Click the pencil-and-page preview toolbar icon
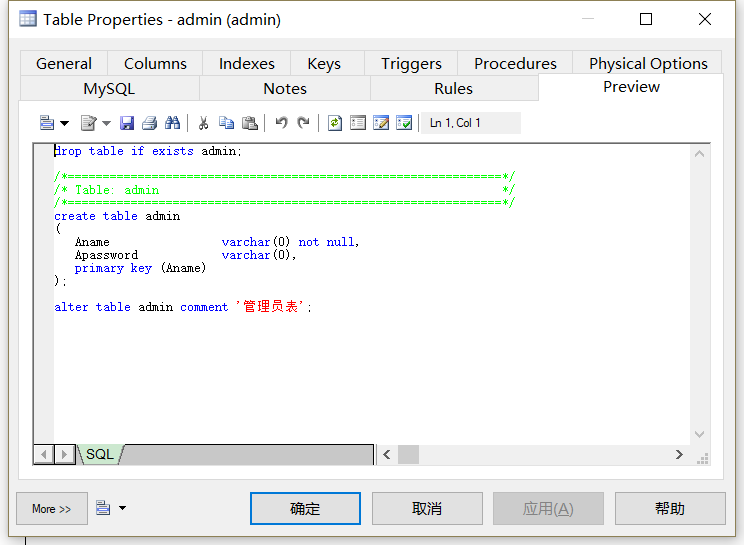Screen dimensions: 744x545 (381, 123)
